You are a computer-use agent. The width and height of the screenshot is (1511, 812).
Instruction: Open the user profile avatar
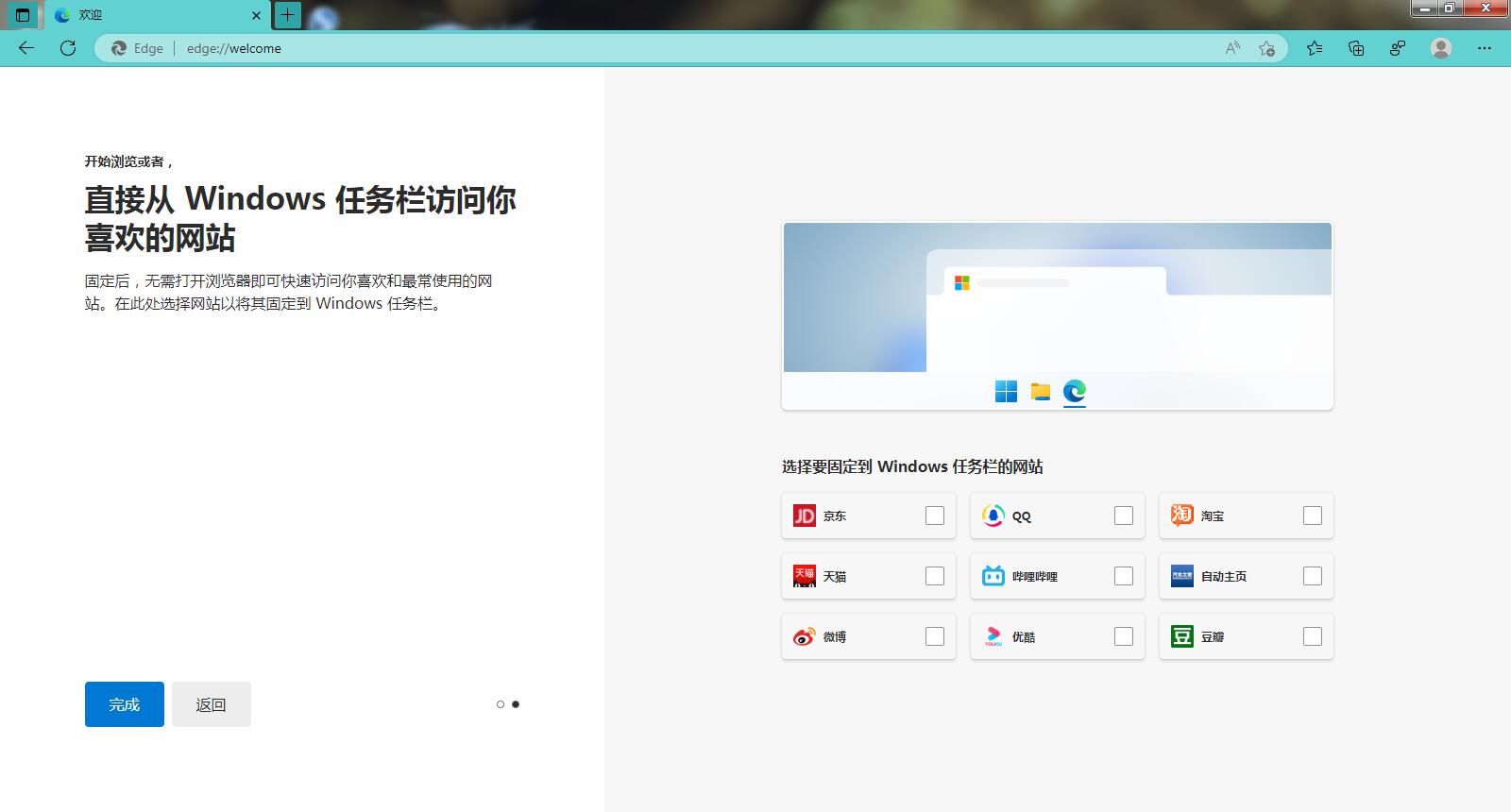(1441, 48)
